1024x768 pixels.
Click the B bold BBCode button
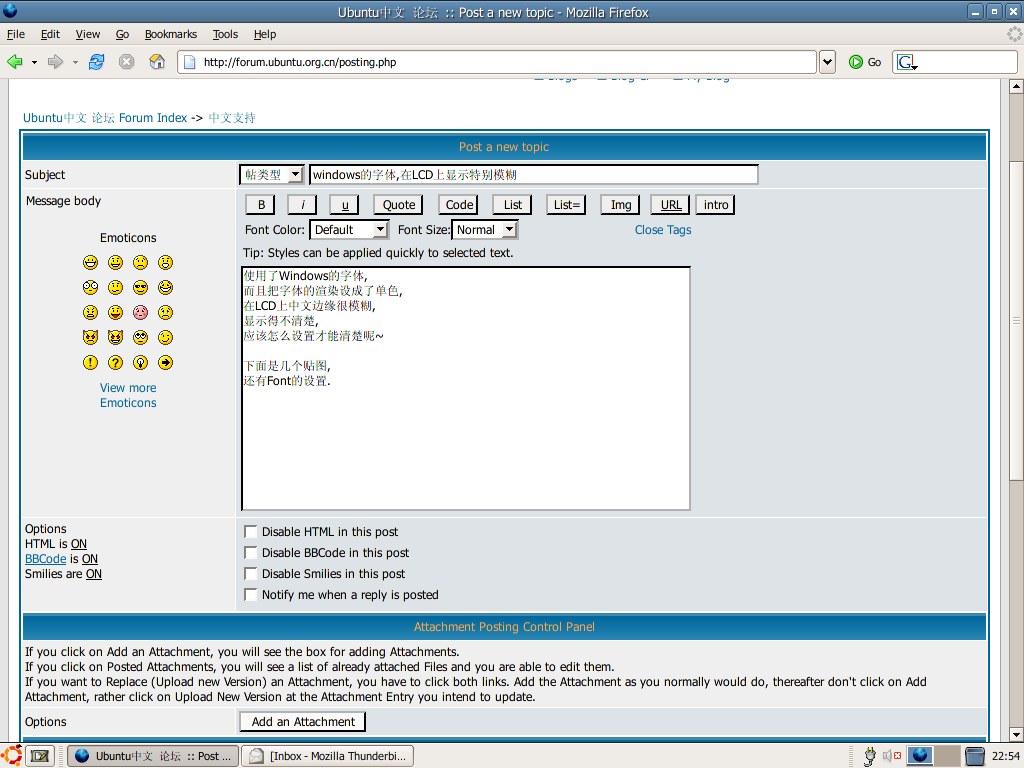tap(261, 205)
